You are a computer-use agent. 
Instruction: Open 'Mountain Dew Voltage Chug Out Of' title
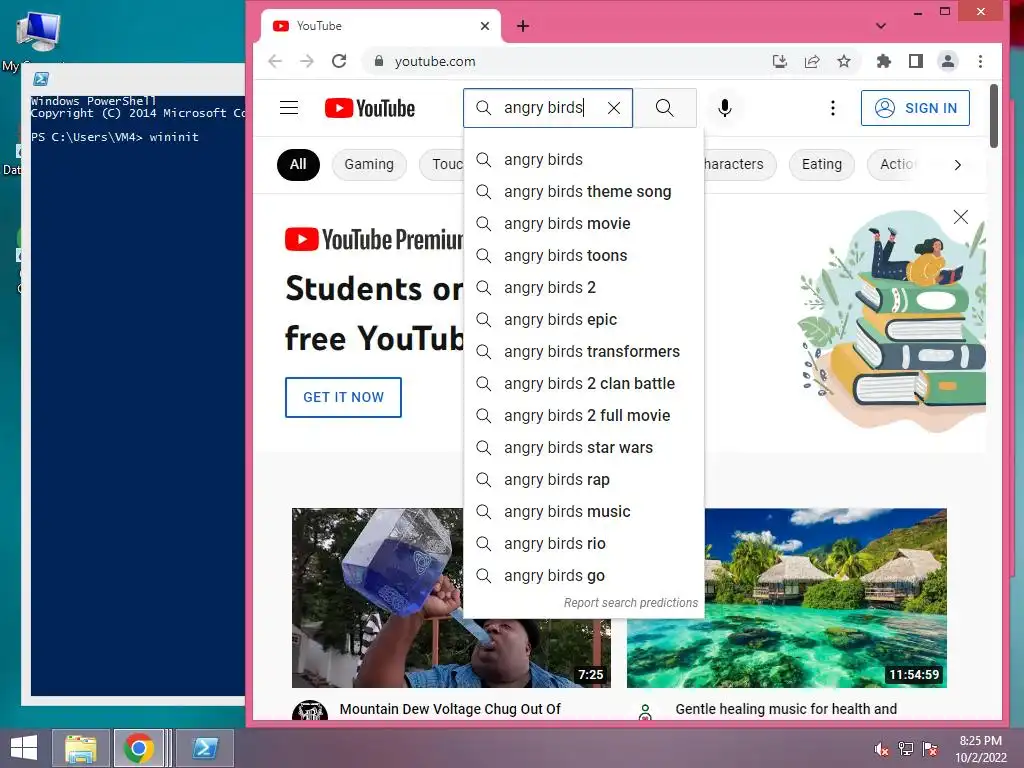450,709
